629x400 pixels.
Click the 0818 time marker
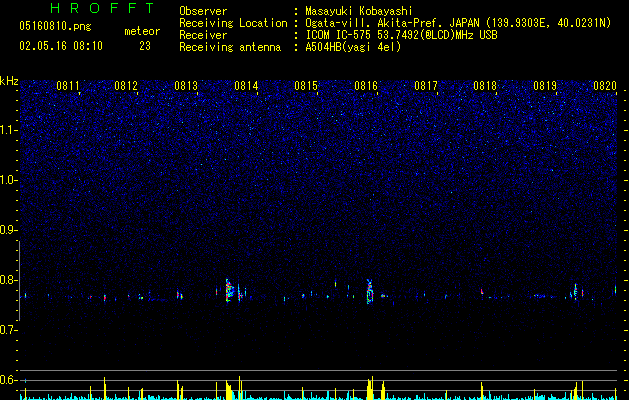485,86
